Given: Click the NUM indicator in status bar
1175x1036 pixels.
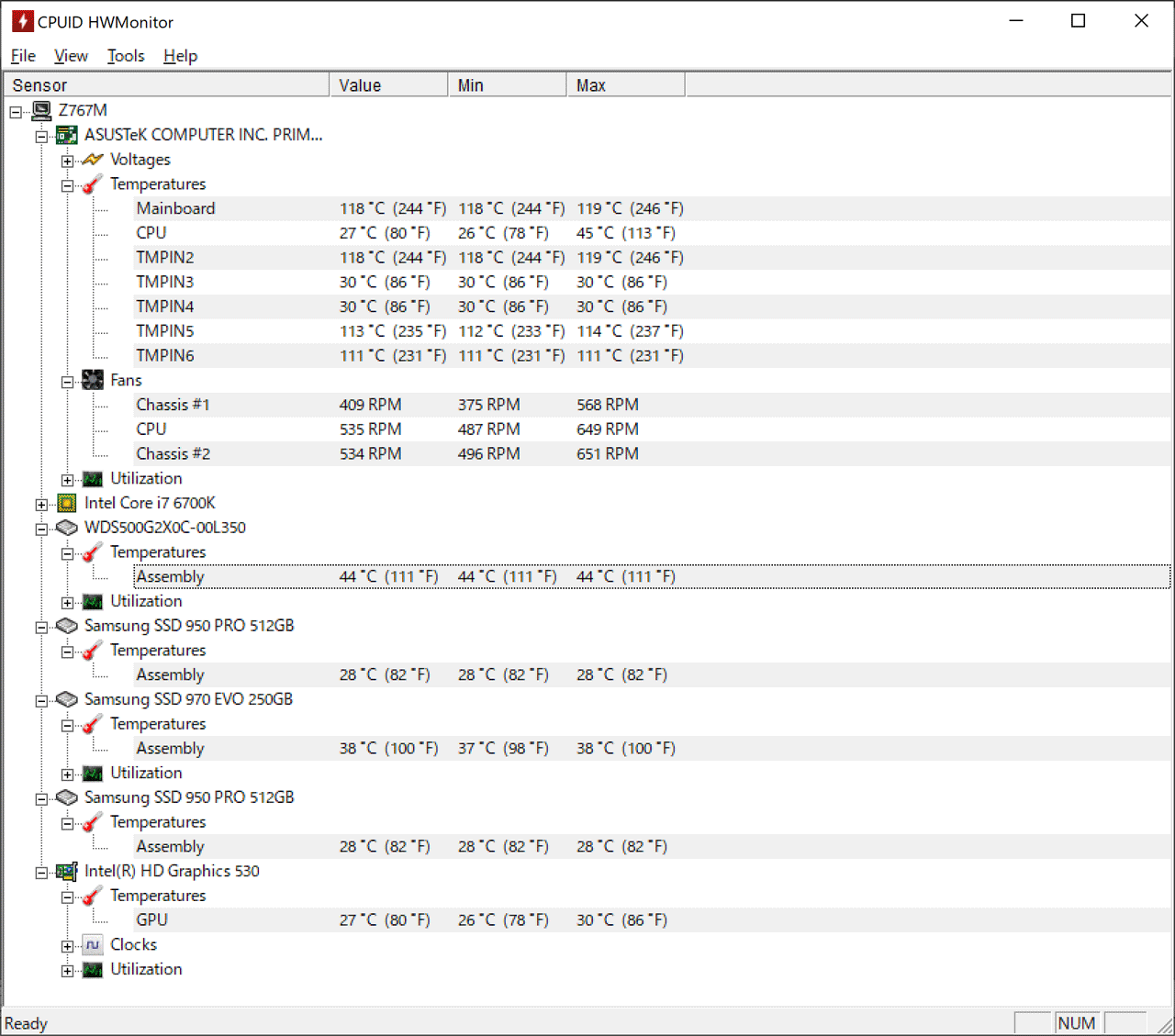Looking at the screenshot, I should pos(1076,1023).
